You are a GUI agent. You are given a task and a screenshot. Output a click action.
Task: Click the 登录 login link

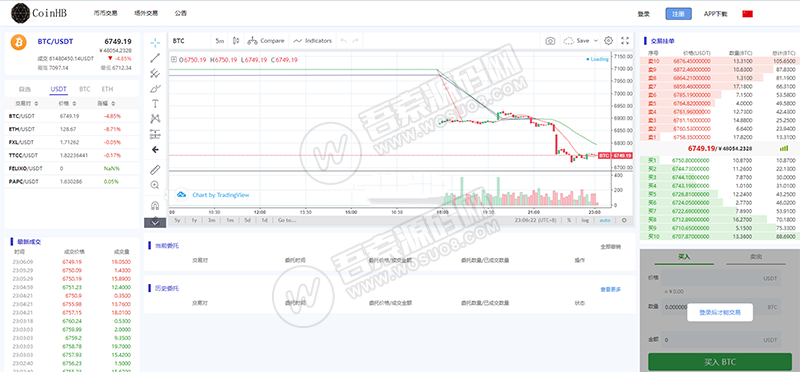(643, 14)
